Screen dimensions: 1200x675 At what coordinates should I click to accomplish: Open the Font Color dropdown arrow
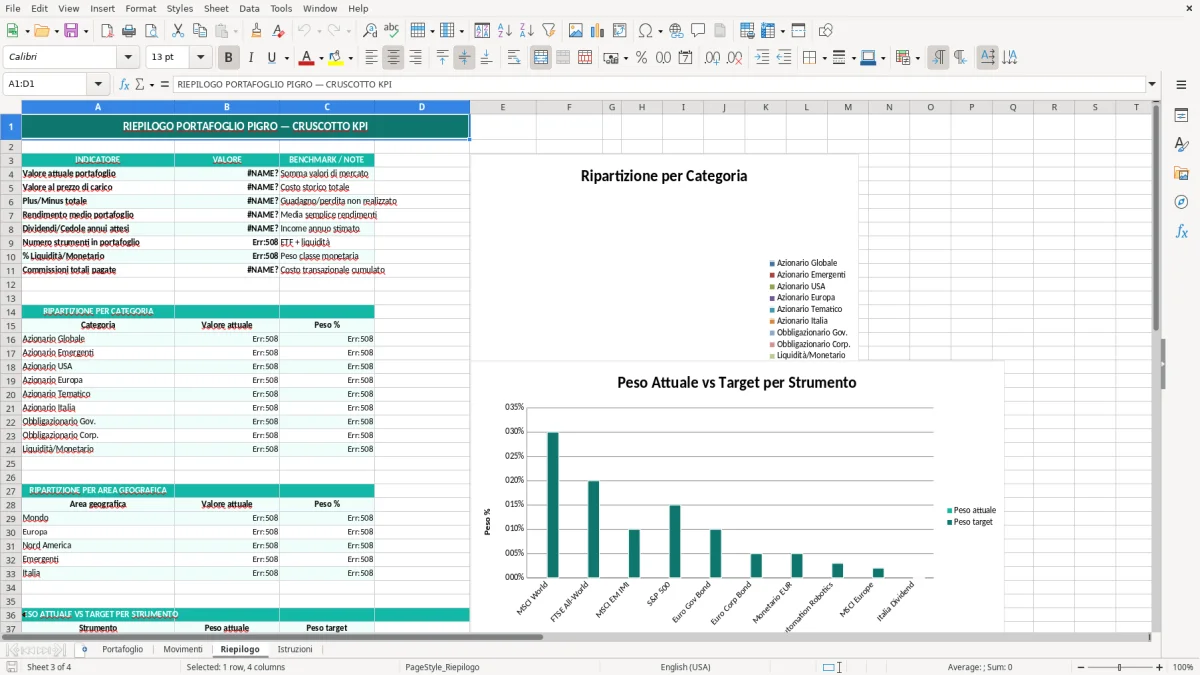click(321, 58)
